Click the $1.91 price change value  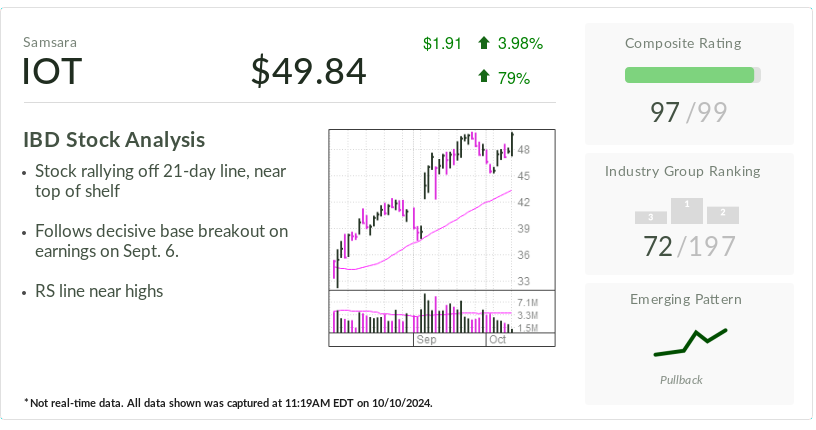[441, 43]
